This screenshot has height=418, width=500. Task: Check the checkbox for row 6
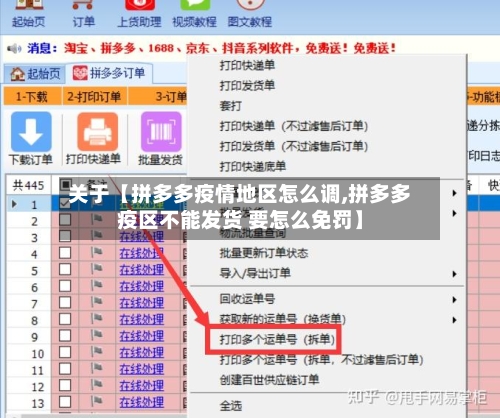(65, 286)
